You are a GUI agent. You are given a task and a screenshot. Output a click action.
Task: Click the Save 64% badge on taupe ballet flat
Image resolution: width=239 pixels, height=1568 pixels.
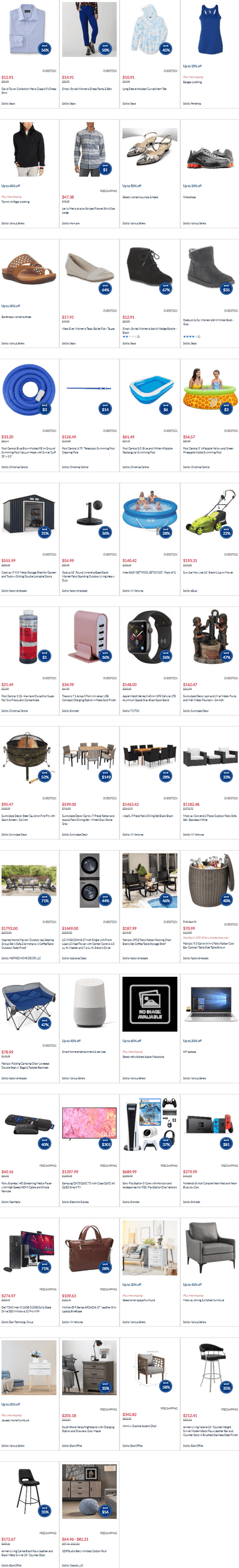pyautogui.click(x=106, y=289)
